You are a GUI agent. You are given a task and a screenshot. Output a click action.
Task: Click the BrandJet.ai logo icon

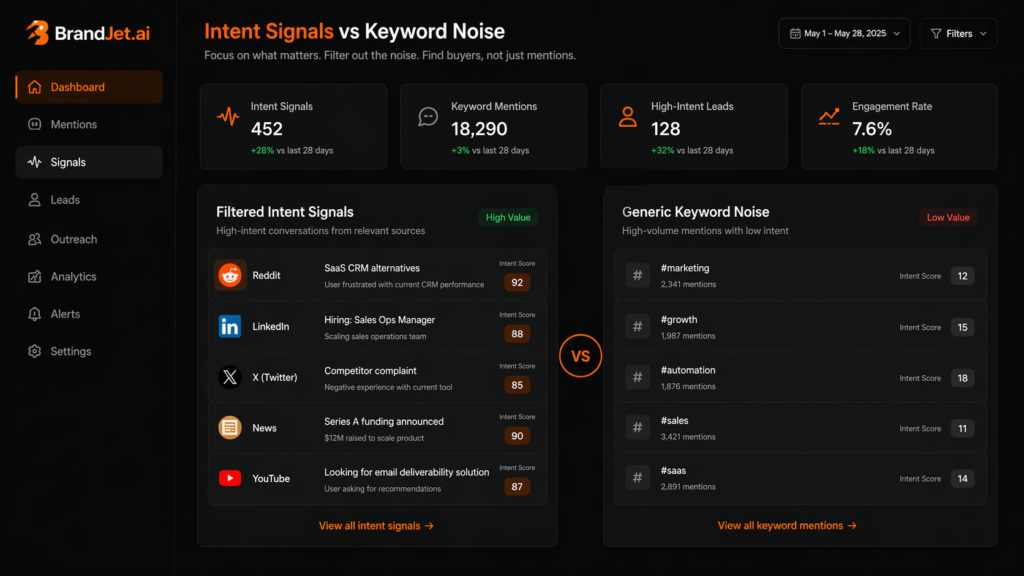click(x=37, y=33)
